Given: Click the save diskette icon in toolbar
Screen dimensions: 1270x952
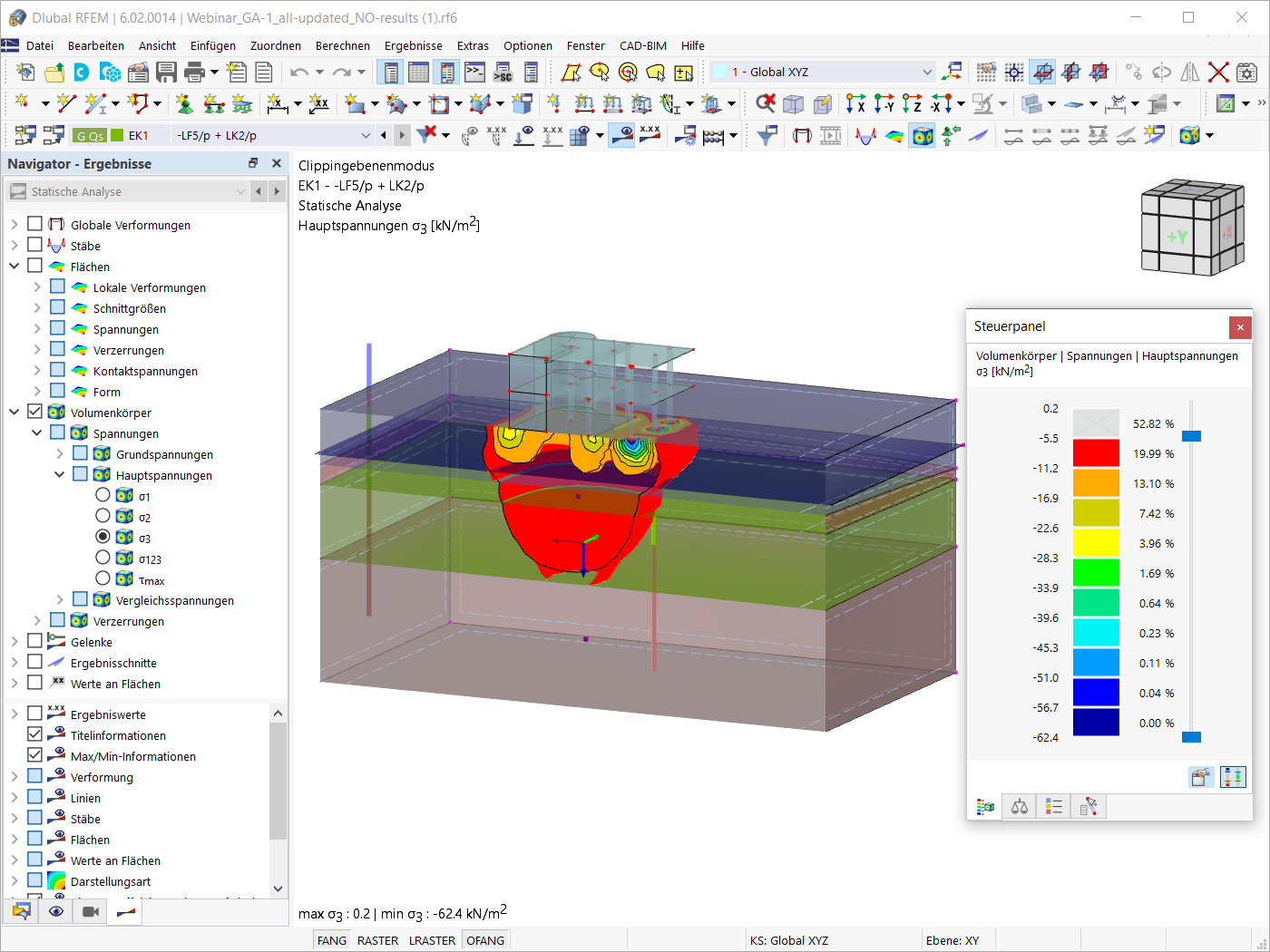Looking at the screenshot, I should [x=166, y=72].
